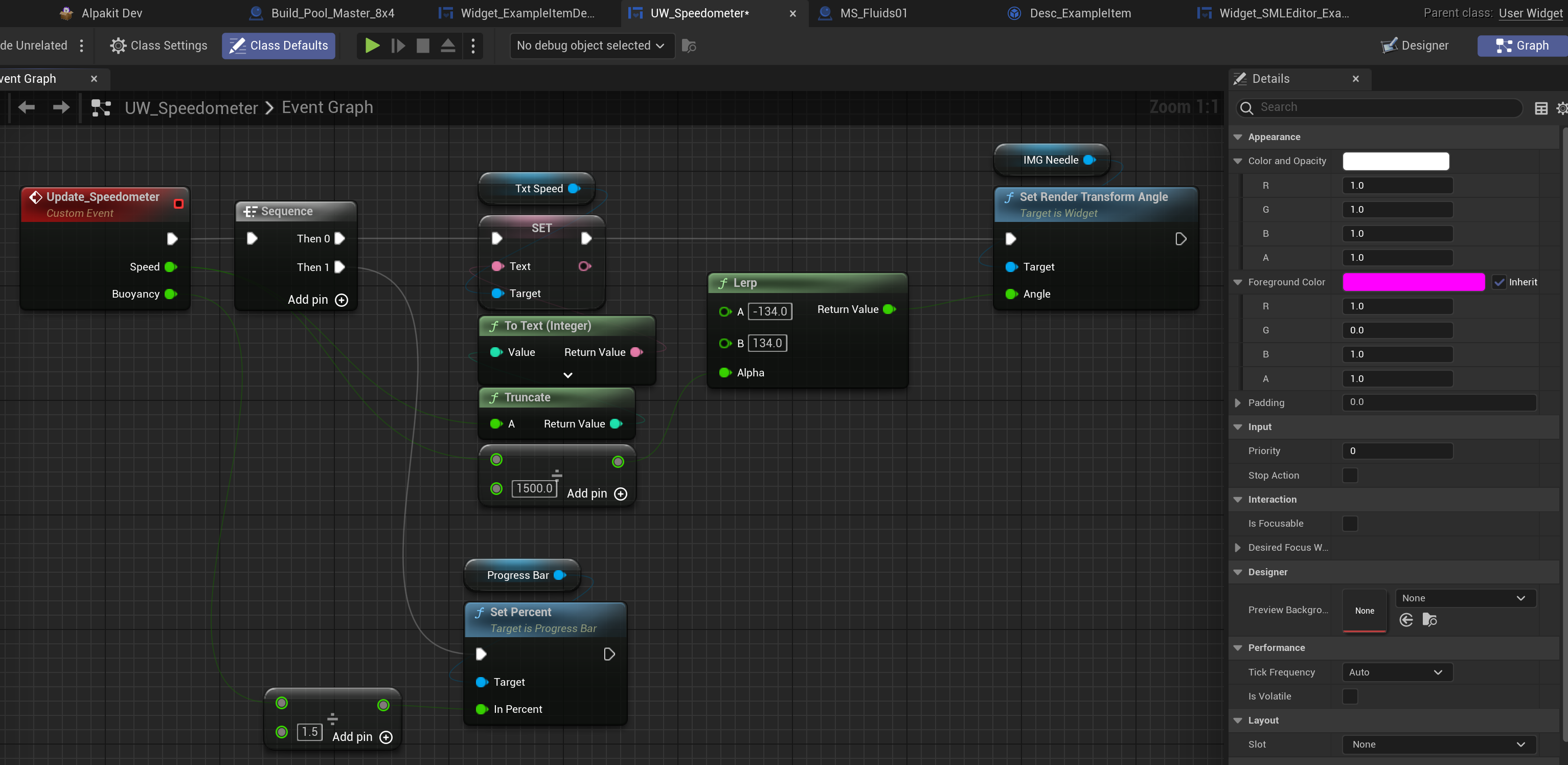Enable the Stop Action checkbox
This screenshot has width=1568, height=765.
[1350, 475]
